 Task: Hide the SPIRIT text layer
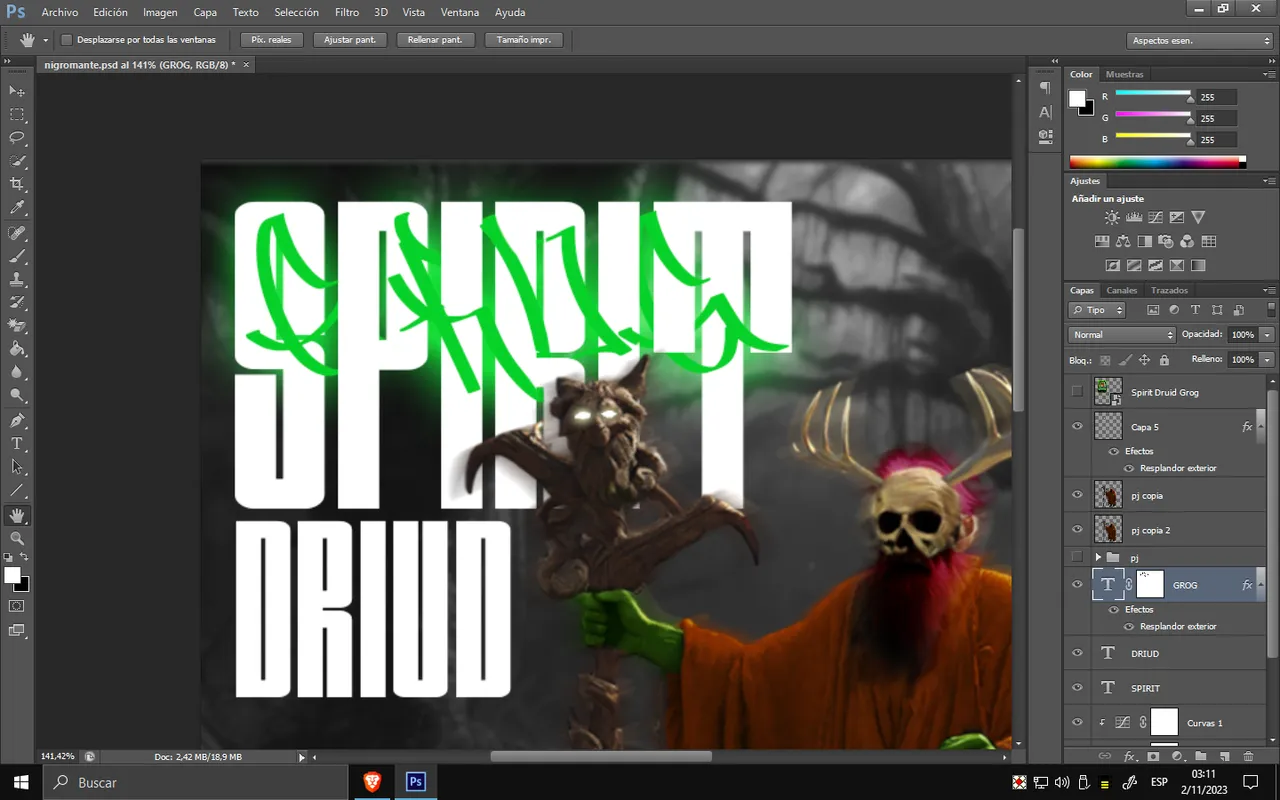click(x=1077, y=688)
